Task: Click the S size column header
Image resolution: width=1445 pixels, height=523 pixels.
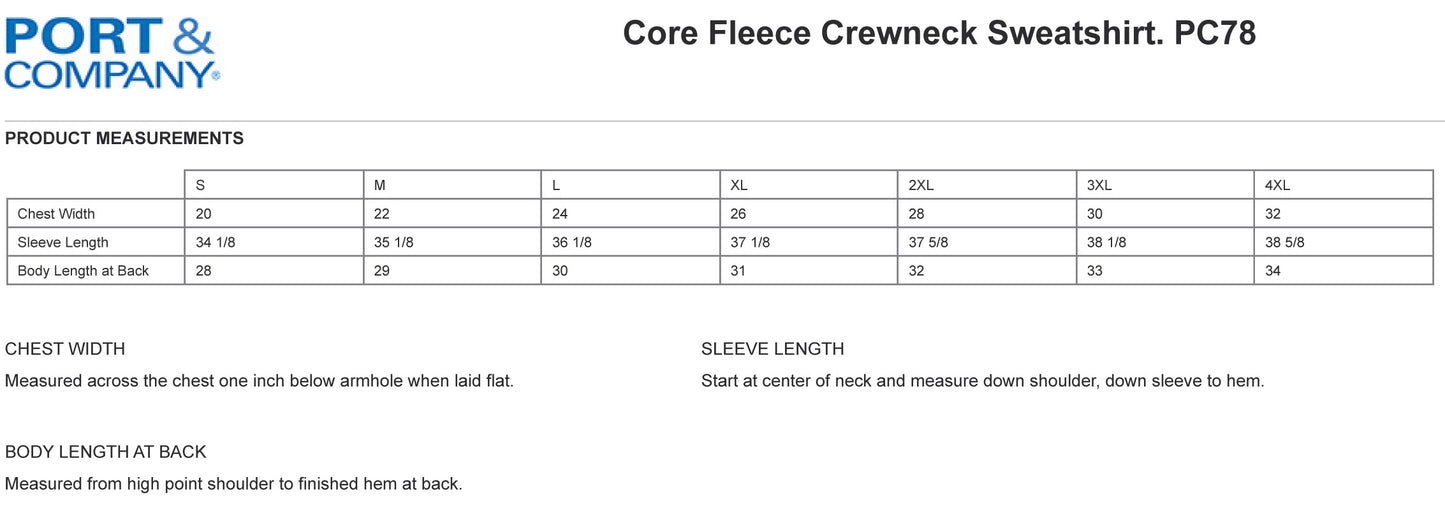Action: pyautogui.click(x=201, y=185)
